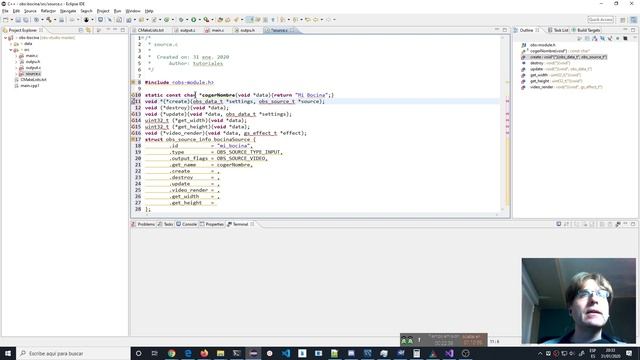Click the error marker on line 11
The image size is (640, 360).
click(133, 101)
